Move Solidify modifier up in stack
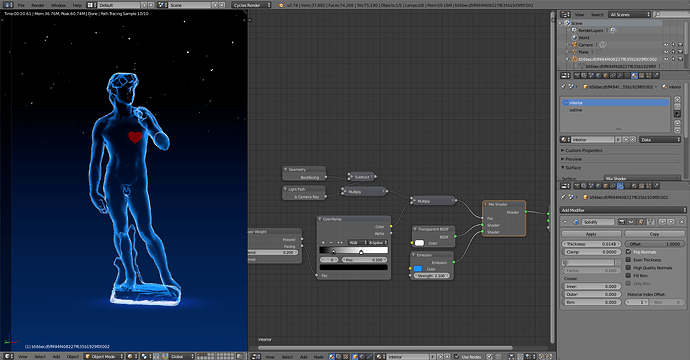 pos(662,222)
